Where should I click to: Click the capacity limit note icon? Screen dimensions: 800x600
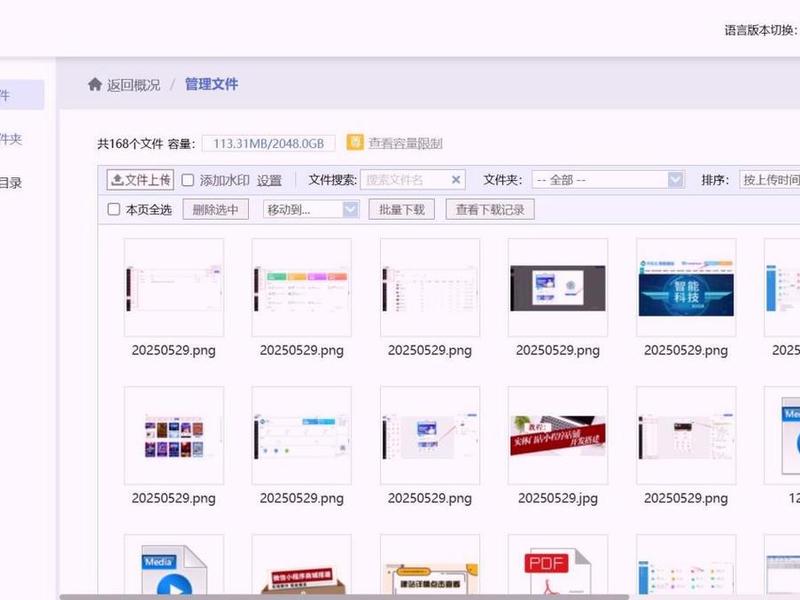(x=355, y=143)
